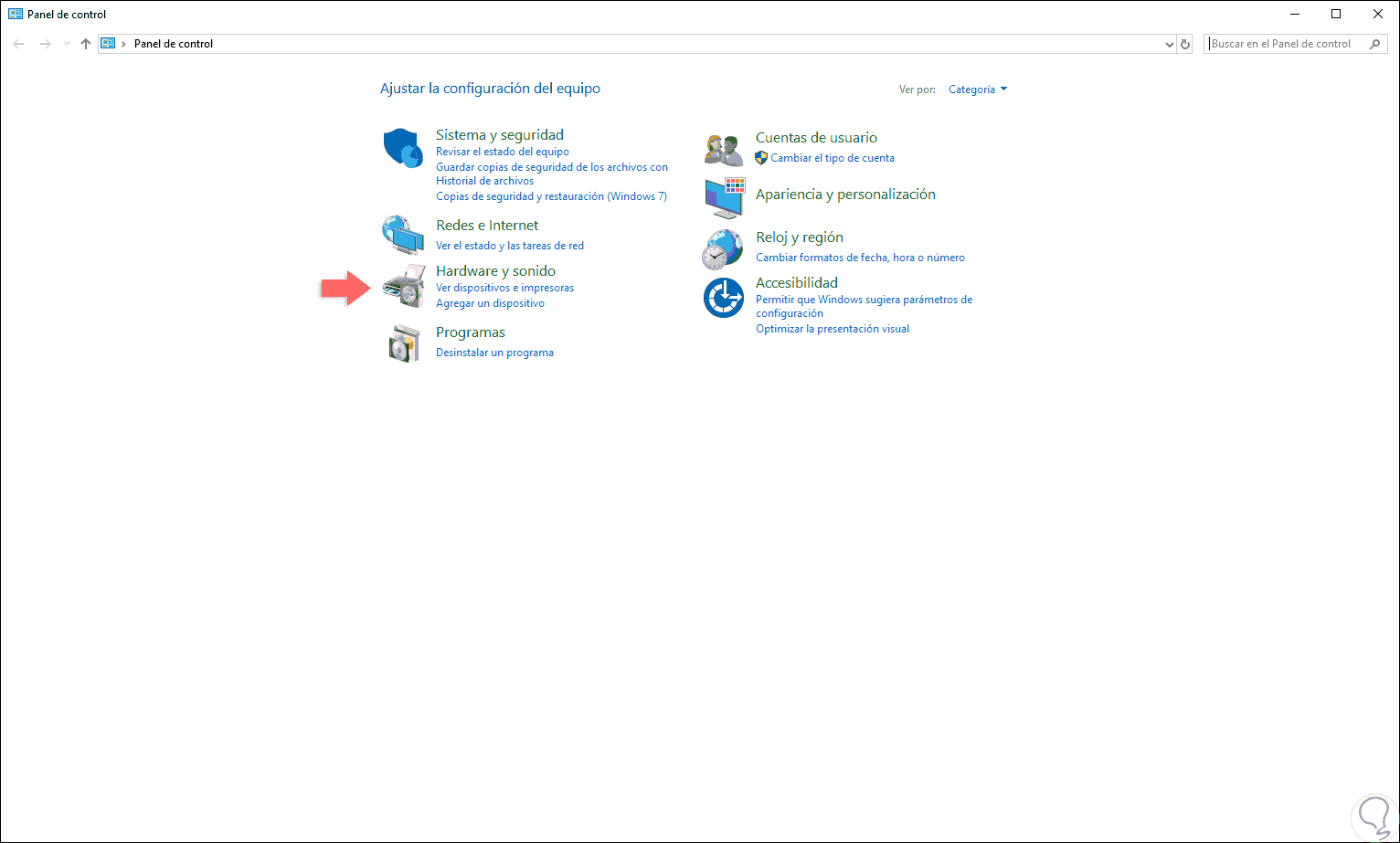Click Revisar el estado del equipo
This screenshot has height=843, width=1400.
[x=503, y=152]
